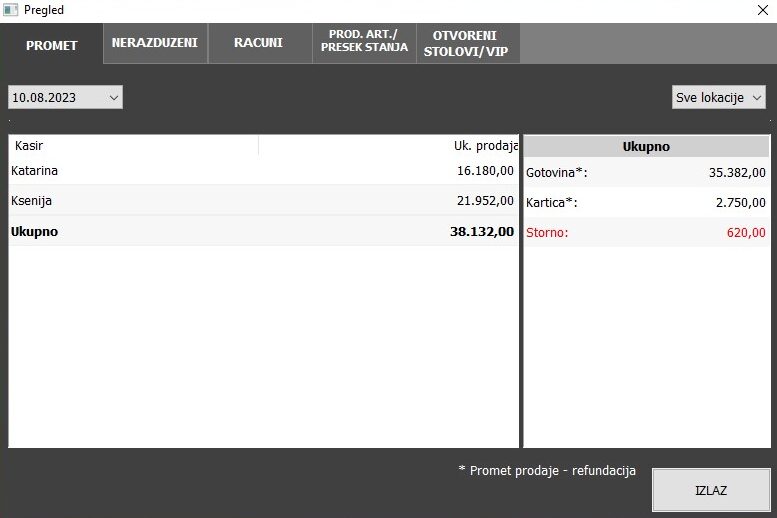This screenshot has width=777, height=518.
Task: Click the Ukupno header in right panel
Action: coord(646,146)
